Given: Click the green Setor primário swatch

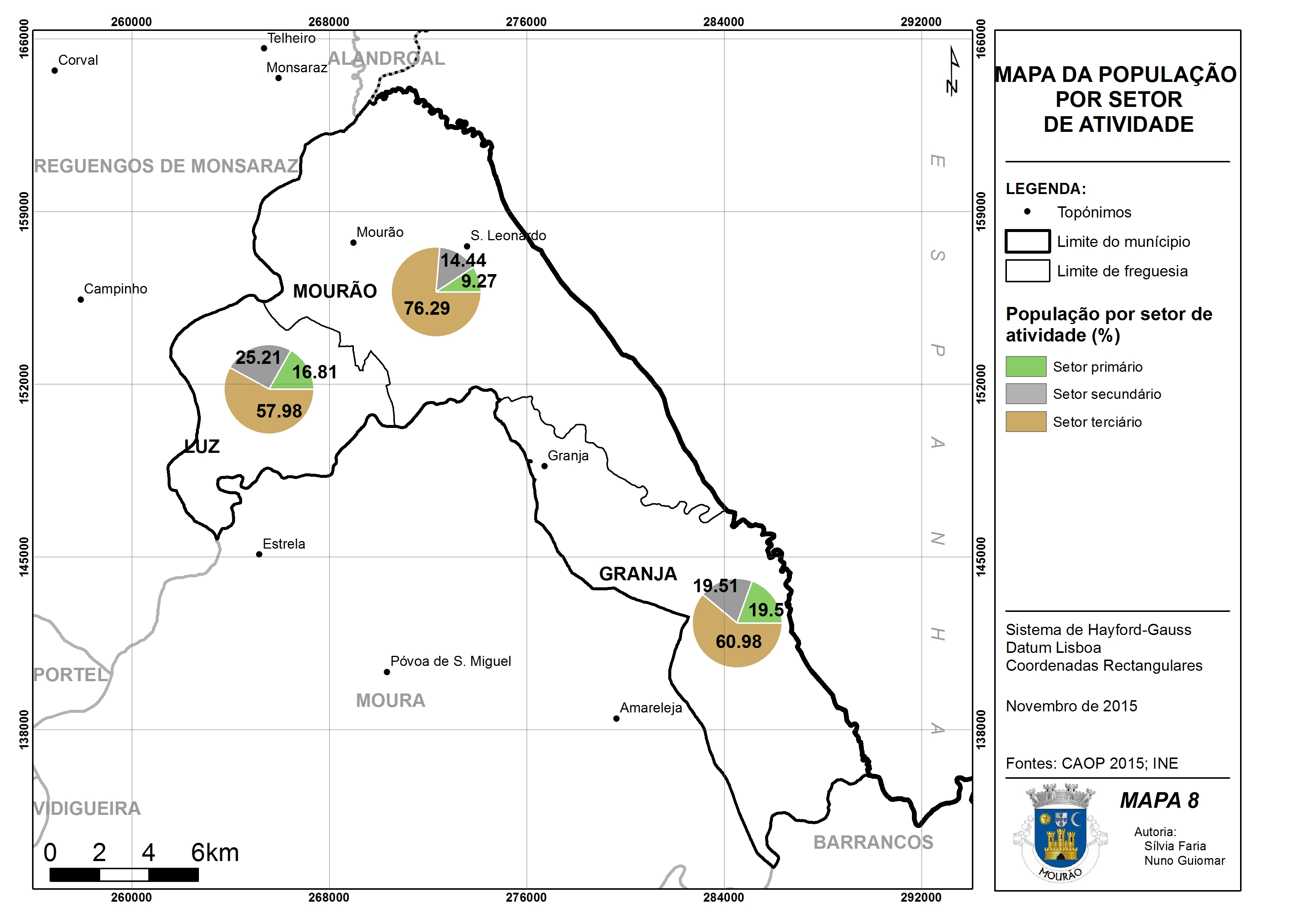Looking at the screenshot, I should click(x=1026, y=366).
